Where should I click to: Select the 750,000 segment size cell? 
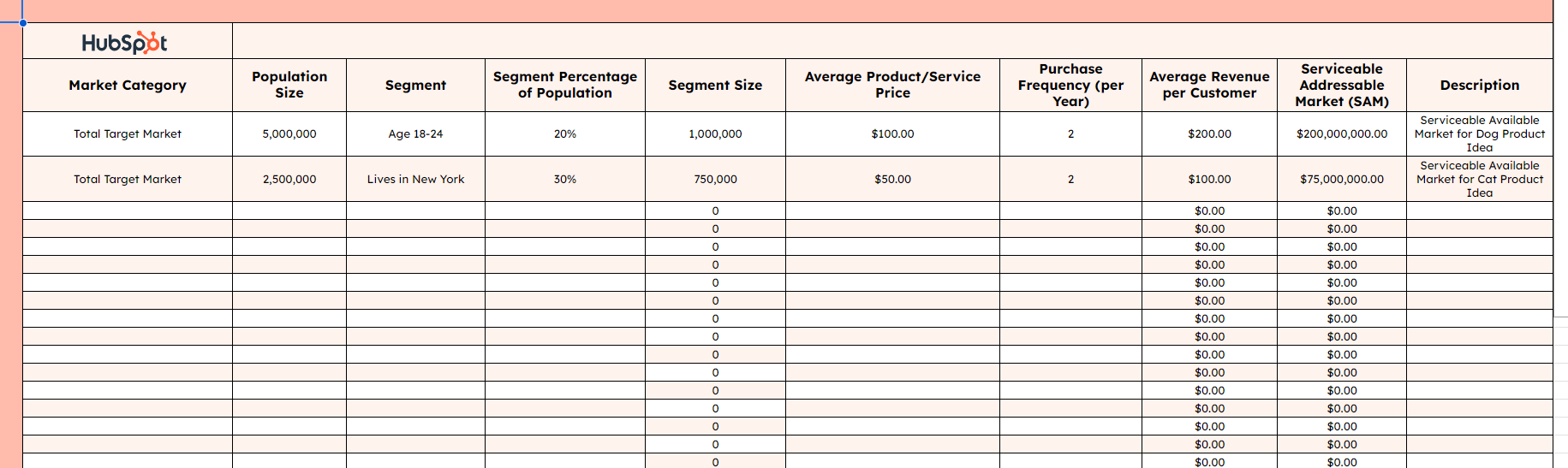tap(715, 180)
